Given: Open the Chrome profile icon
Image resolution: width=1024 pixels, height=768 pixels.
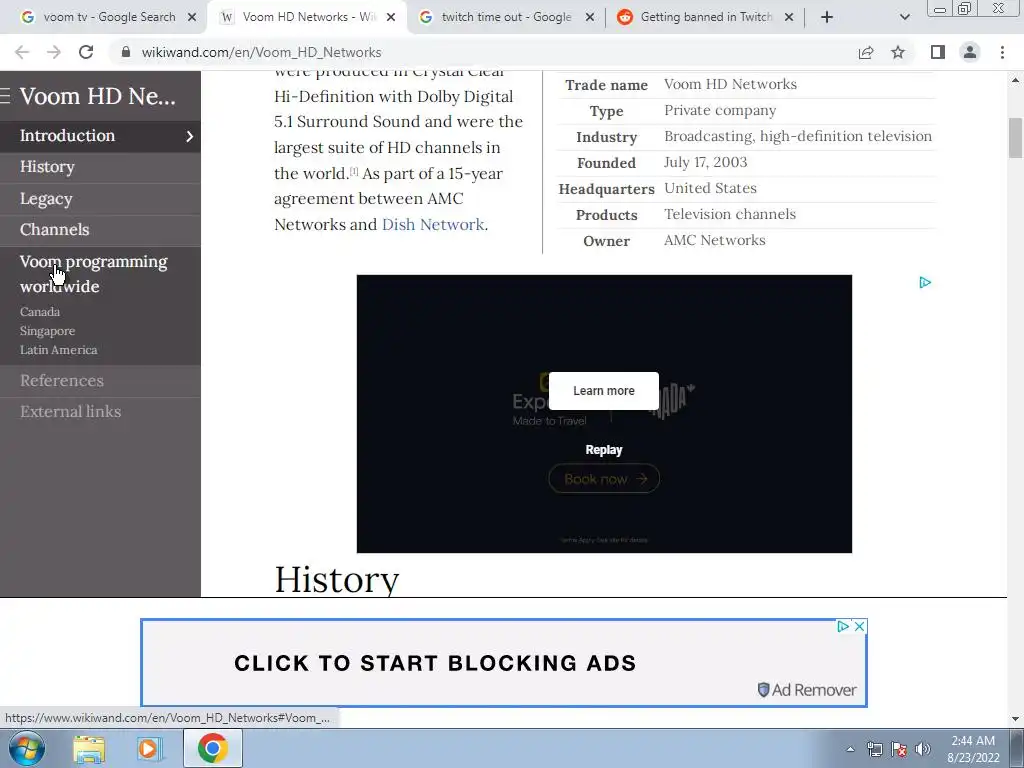Looking at the screenshot, I should point(970,52).
